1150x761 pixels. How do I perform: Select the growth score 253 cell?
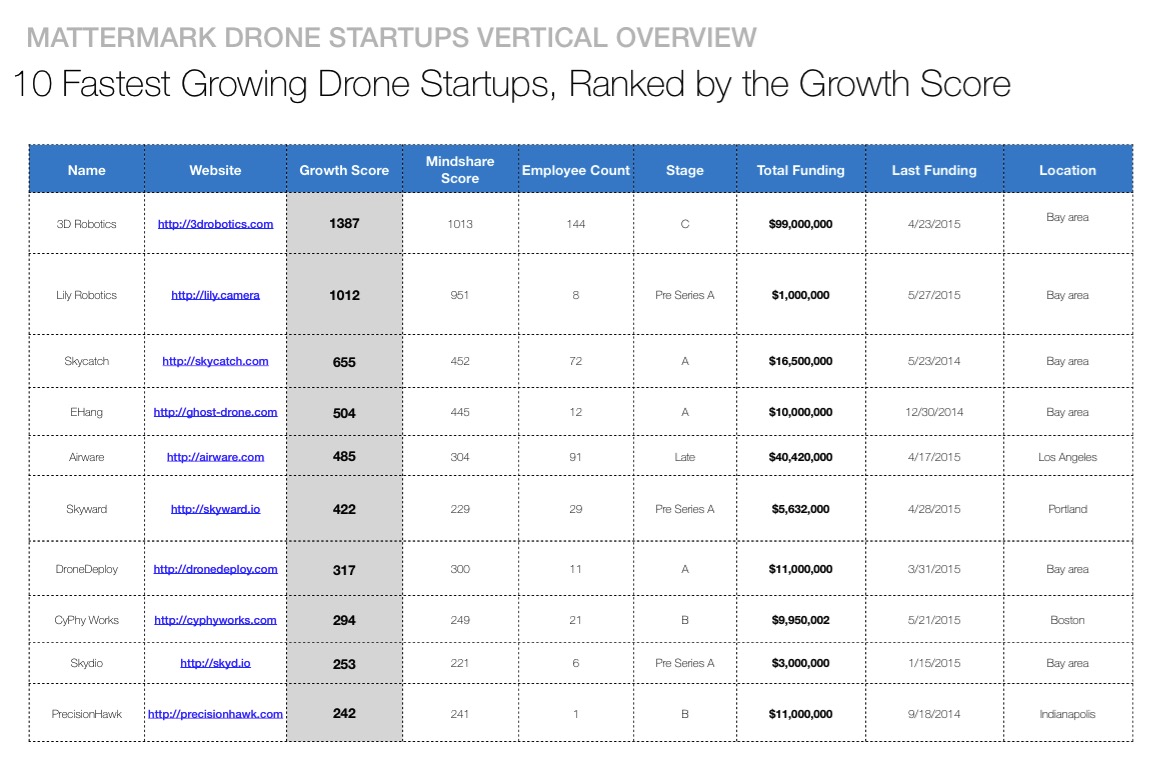tap(345, 663)
